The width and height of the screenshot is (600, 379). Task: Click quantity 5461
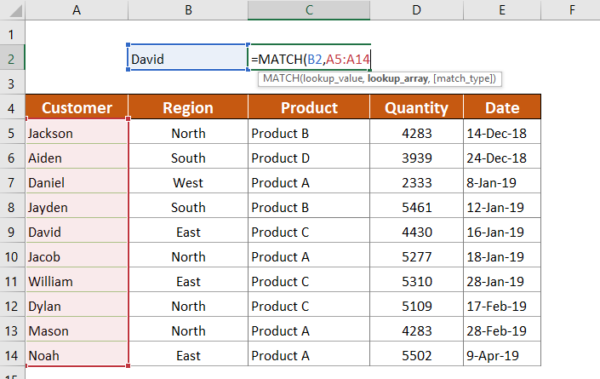pos(416,207)
